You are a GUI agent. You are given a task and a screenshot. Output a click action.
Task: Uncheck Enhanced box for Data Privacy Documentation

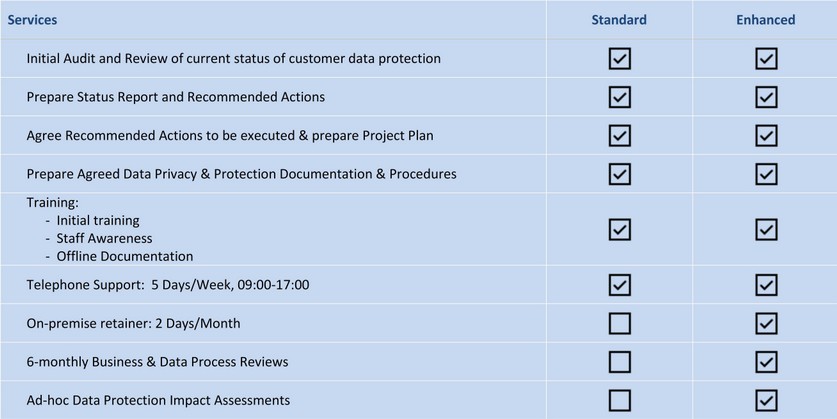tap(766, 174)
